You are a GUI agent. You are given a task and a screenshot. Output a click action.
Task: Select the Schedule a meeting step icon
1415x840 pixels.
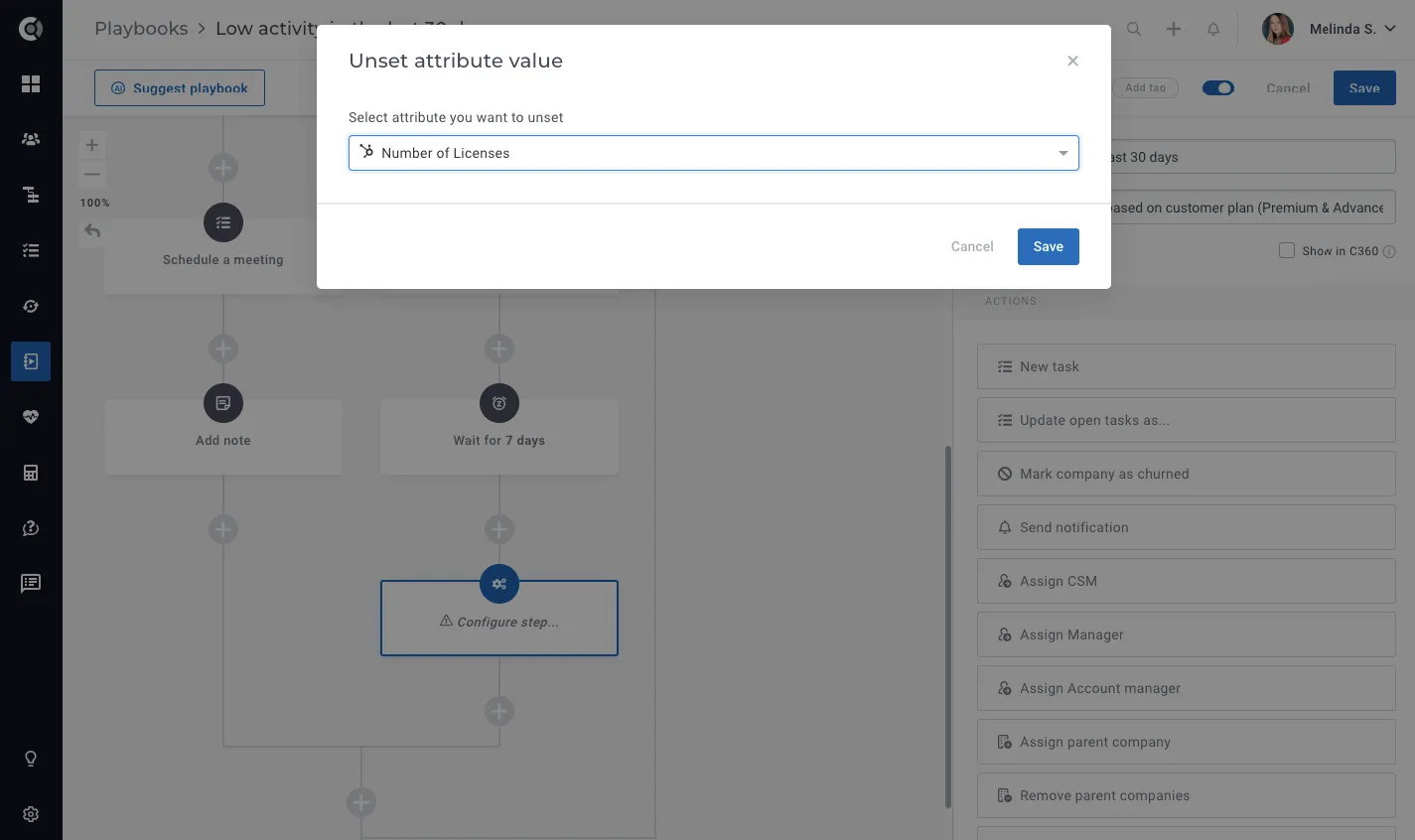[x=223, y=222]
